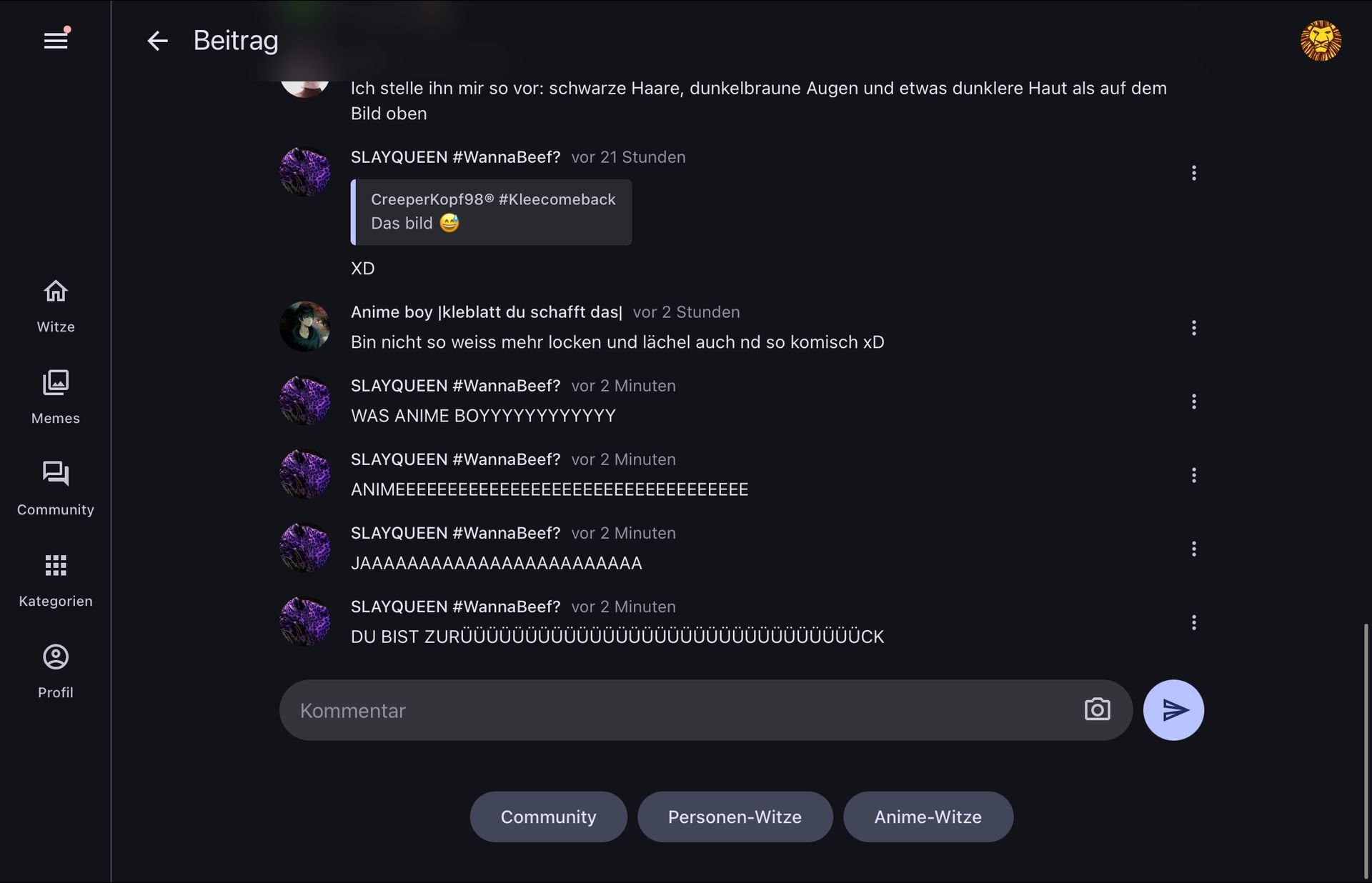Open Anime boy's profile picture
The width and height of the screenshot is (1372, 883).
tap(305, 326)
